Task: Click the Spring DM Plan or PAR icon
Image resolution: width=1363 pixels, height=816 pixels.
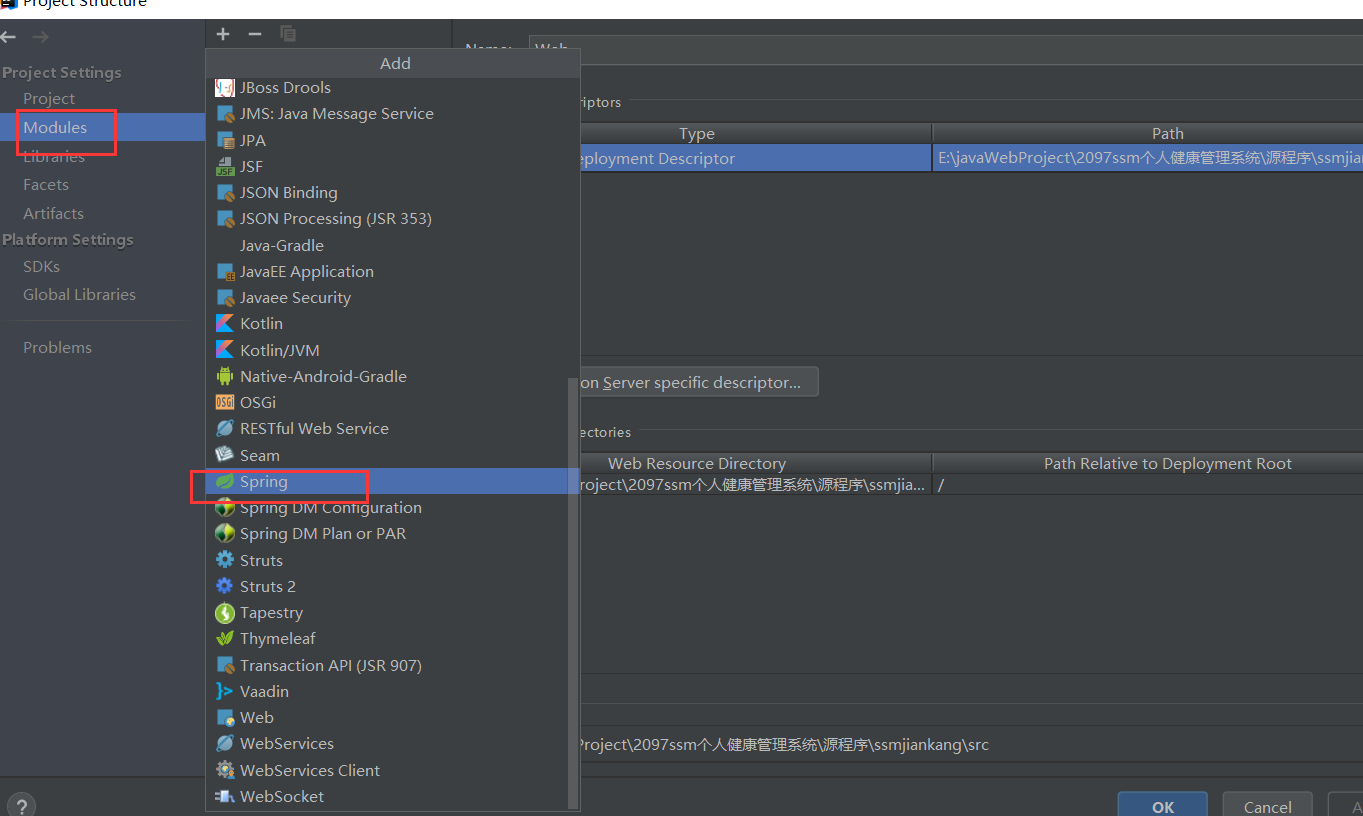Action: coord(225,534)
